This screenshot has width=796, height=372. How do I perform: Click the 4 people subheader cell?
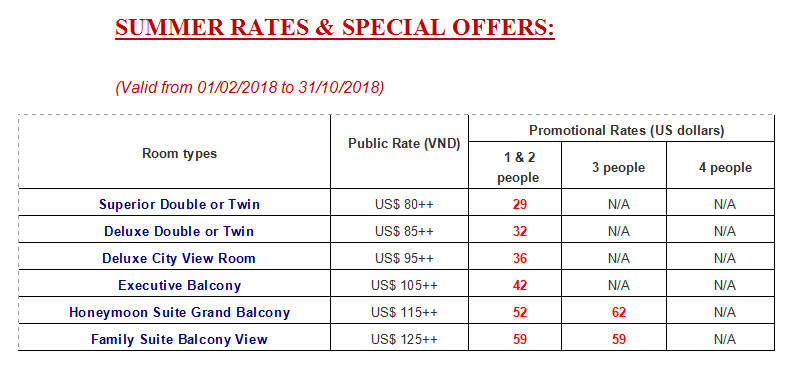click(724, 167)
